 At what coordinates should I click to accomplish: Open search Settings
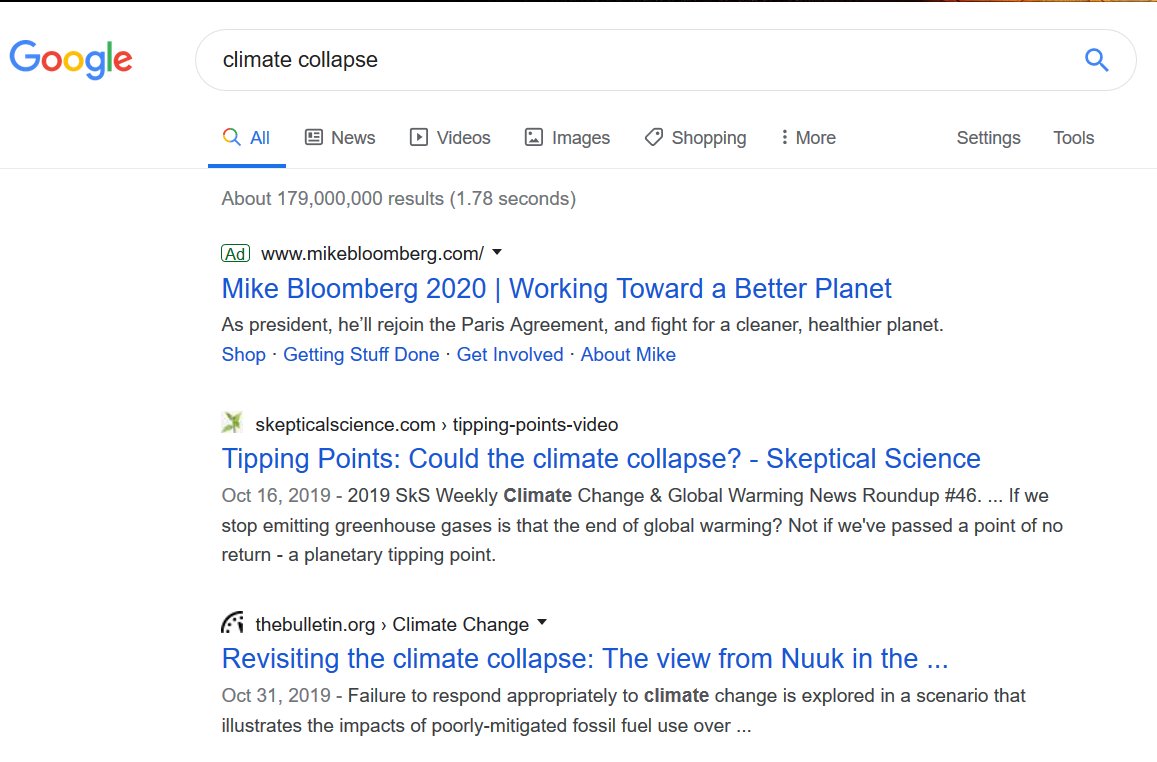988,138
